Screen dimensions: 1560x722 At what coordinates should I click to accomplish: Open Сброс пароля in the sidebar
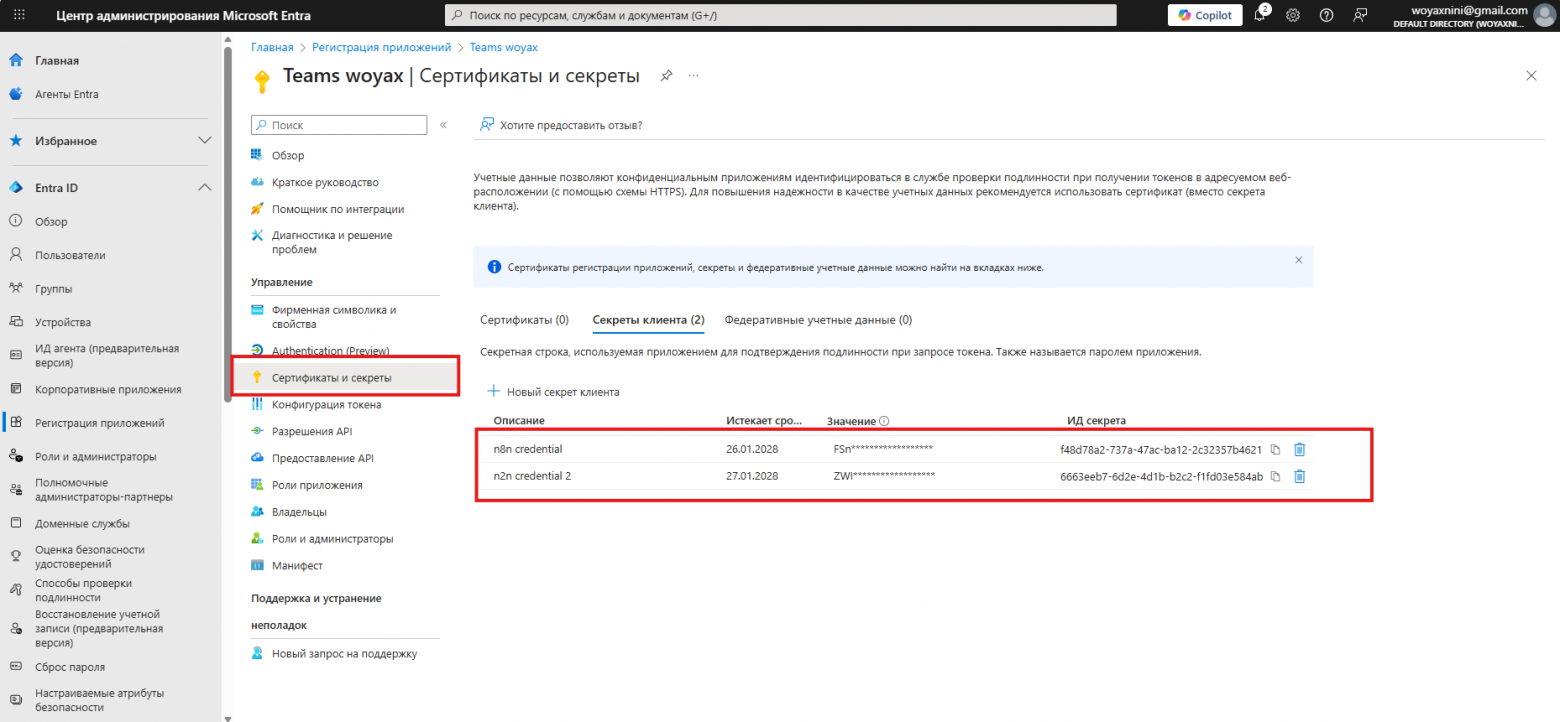point(70,667)
